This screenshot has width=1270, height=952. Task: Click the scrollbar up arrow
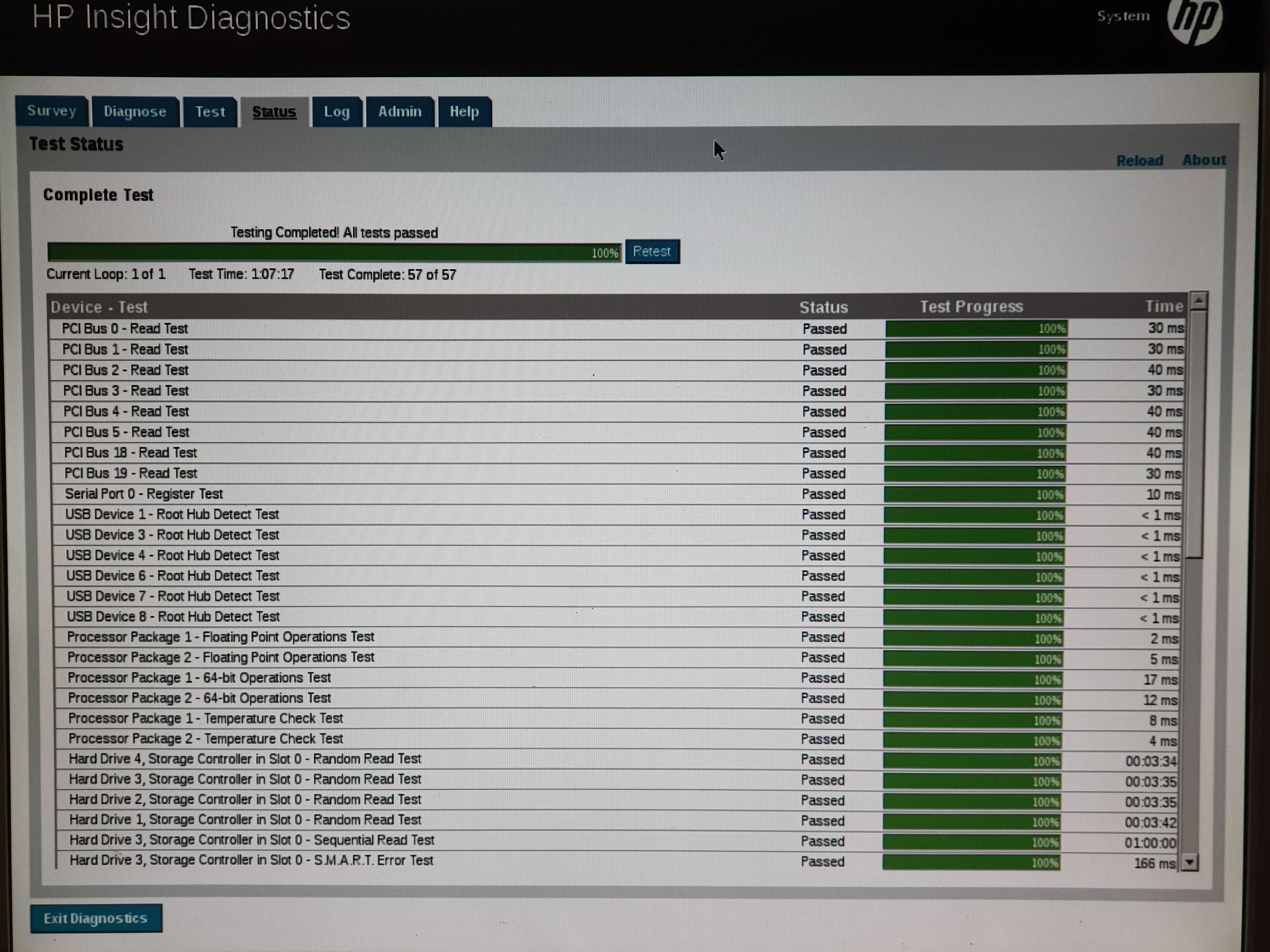[1199, 301]
